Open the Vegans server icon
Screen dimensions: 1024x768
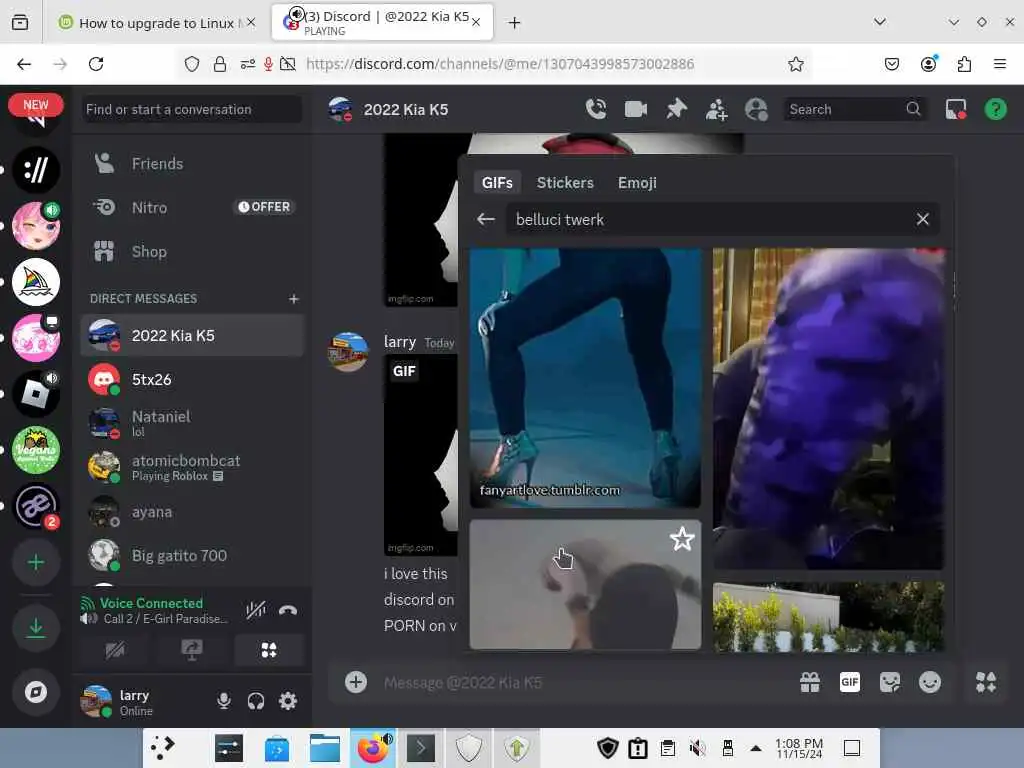click(36, 450)
